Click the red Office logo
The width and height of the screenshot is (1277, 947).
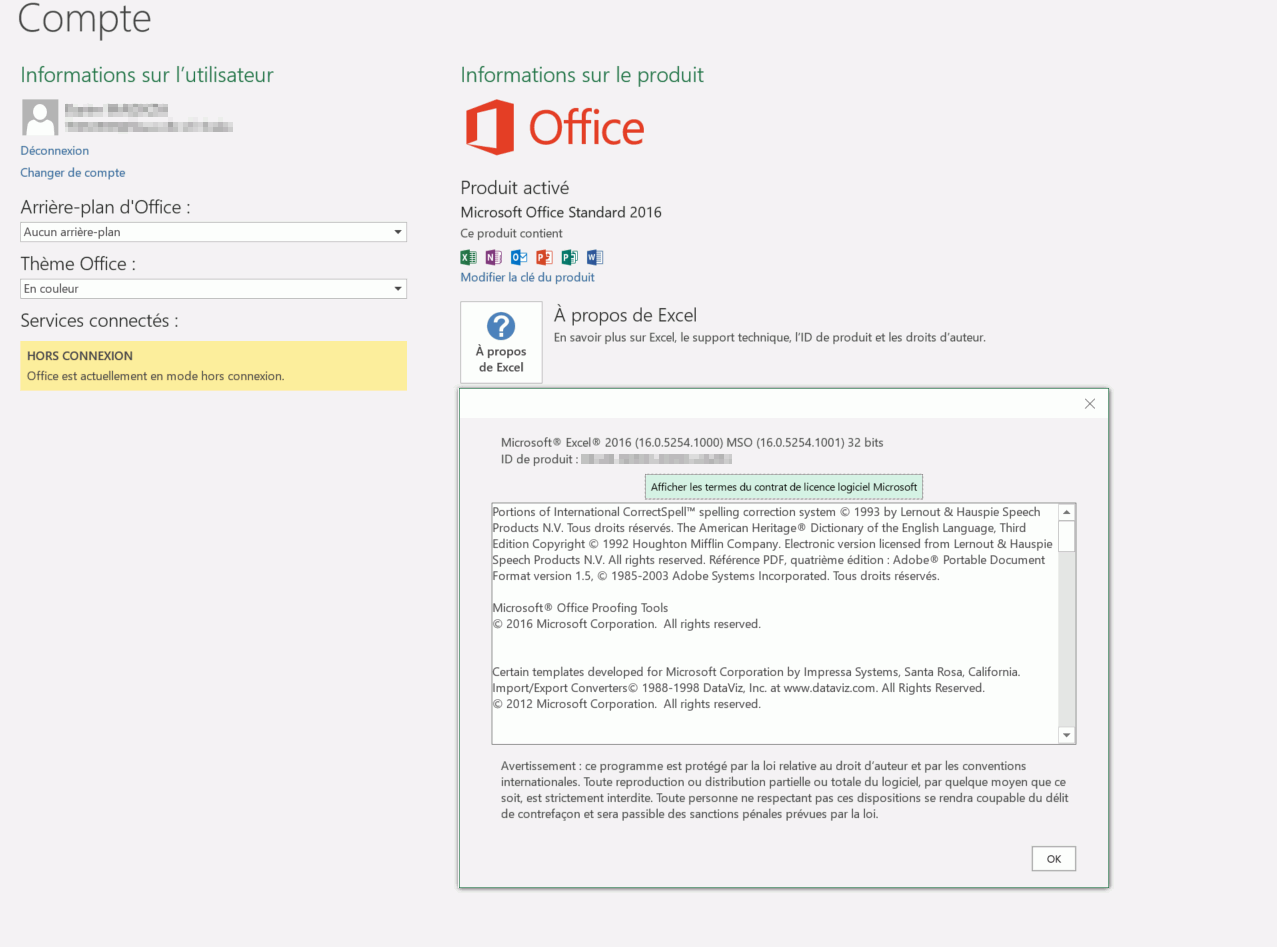[x=555, y=127]
